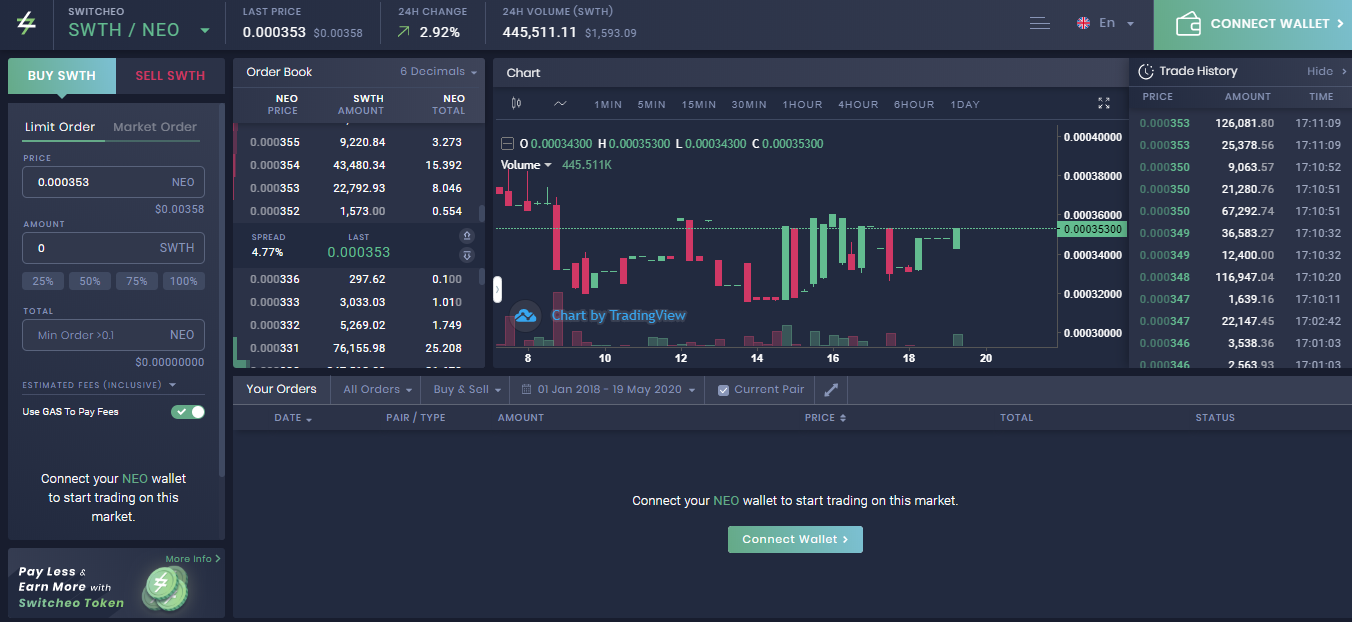Click the current price label 0.00035300 on chart axis

[1093, 229]
